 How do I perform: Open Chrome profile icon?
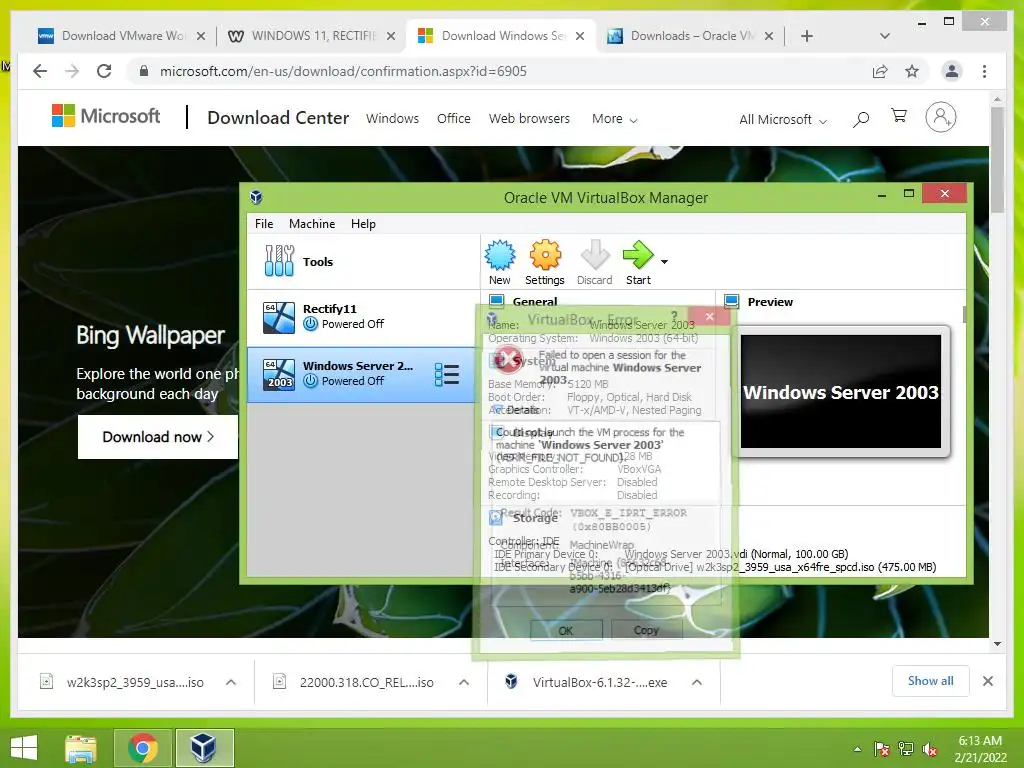coord(952,71)
